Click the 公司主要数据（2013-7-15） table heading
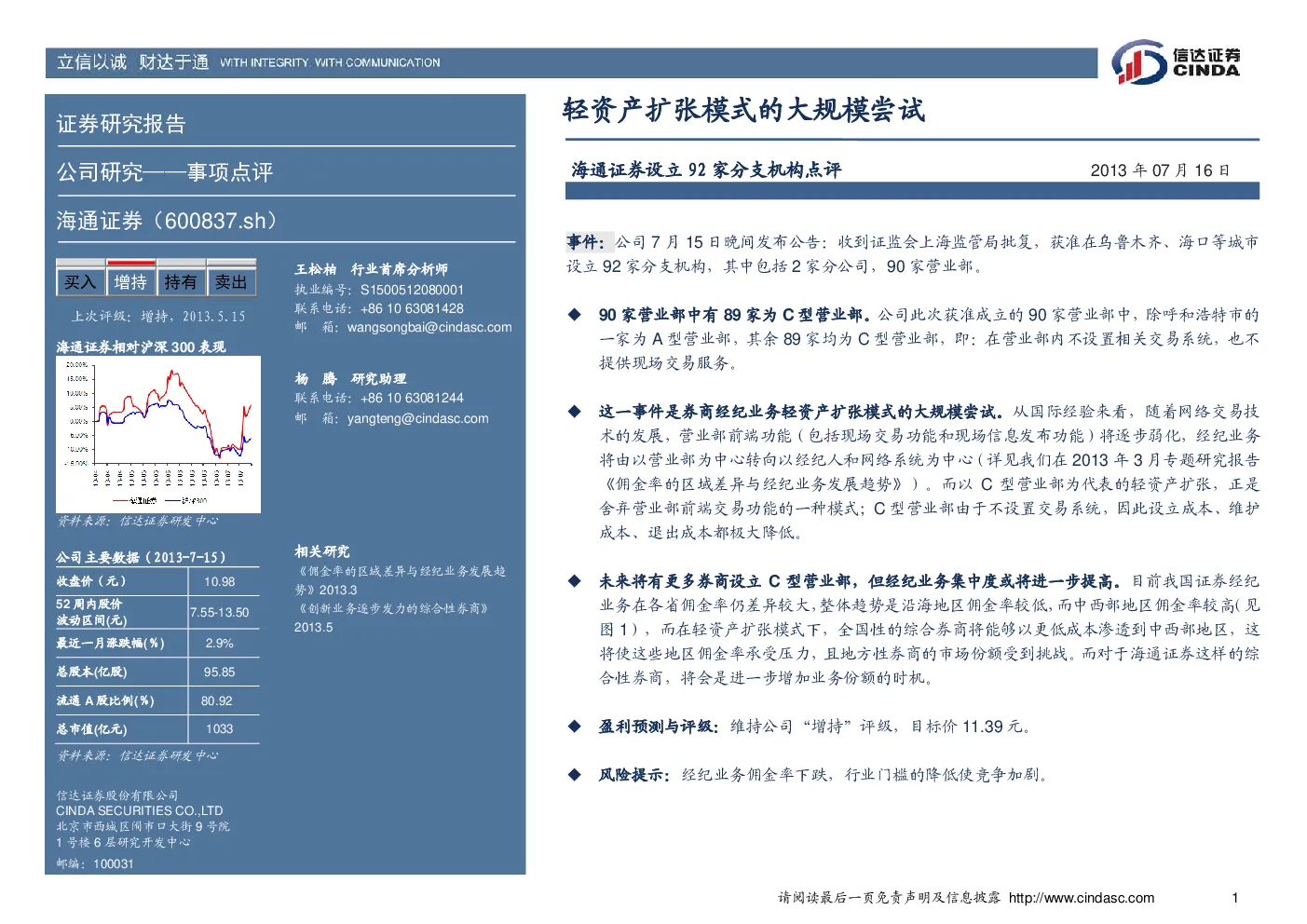 point(141,557)
